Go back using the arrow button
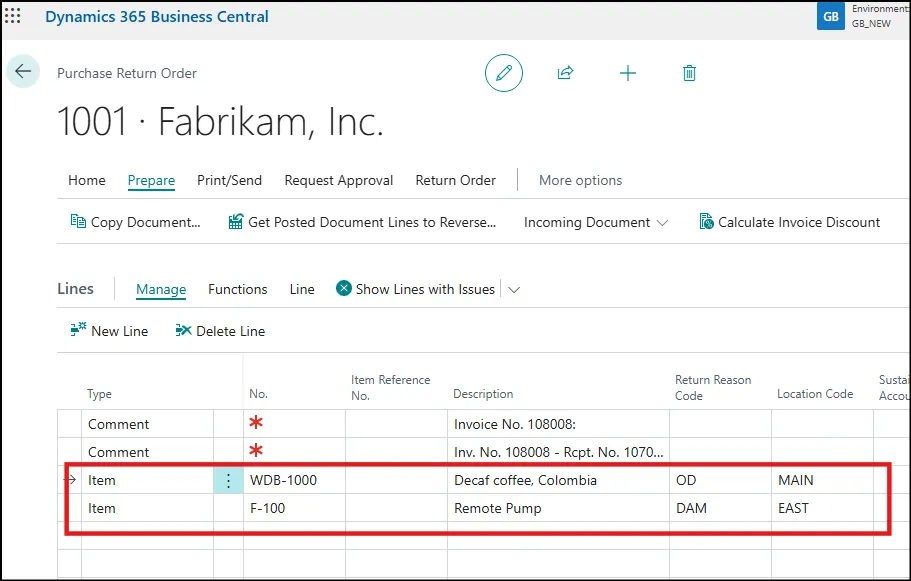This screenshot has height=581, width=911. (x=23, y=71)
